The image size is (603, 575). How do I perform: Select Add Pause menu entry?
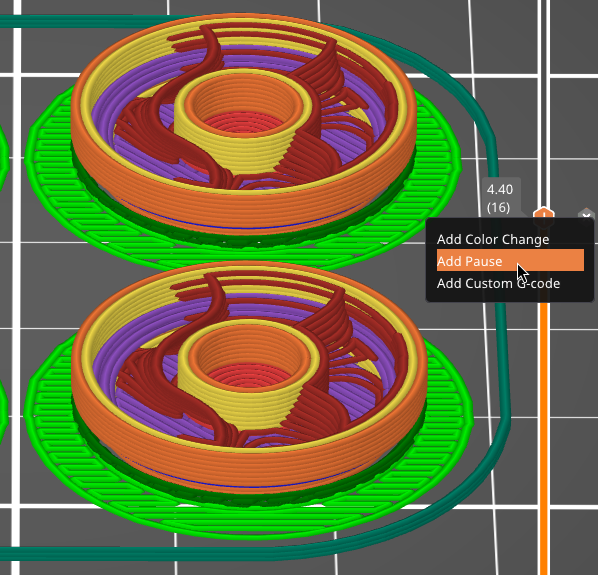coord(510,261)
